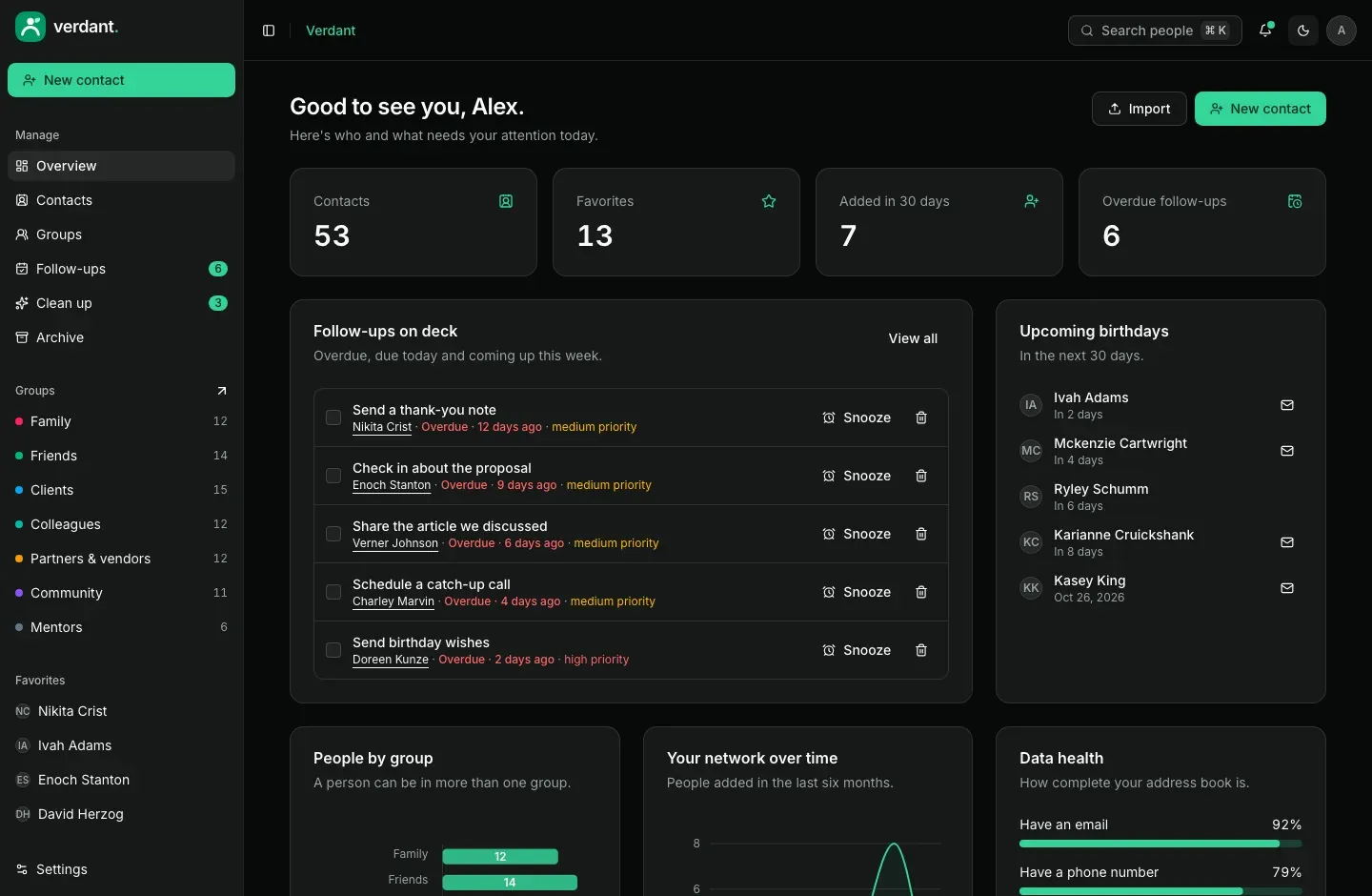The height and width of the screenshot is (896, 1372).
Task: Click View all follow-ups
Action: coord(913,338)
